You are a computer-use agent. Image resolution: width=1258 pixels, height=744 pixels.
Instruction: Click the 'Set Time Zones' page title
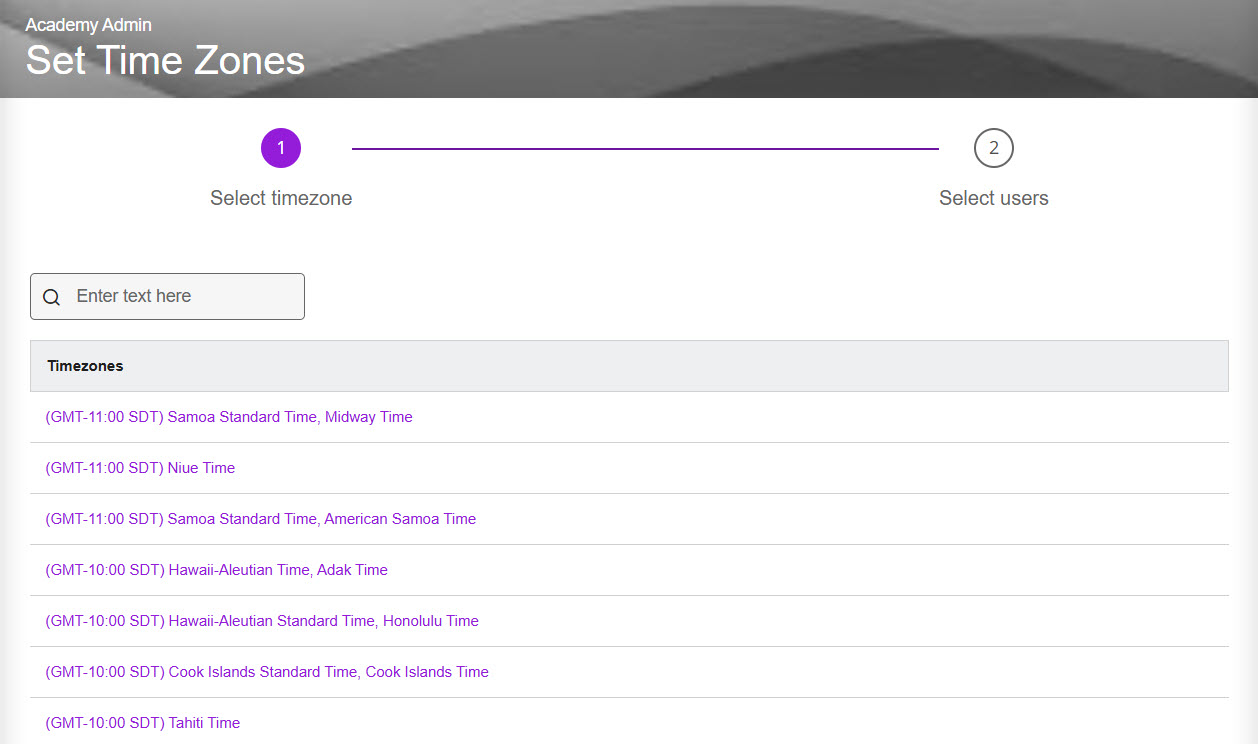(165, 61)
